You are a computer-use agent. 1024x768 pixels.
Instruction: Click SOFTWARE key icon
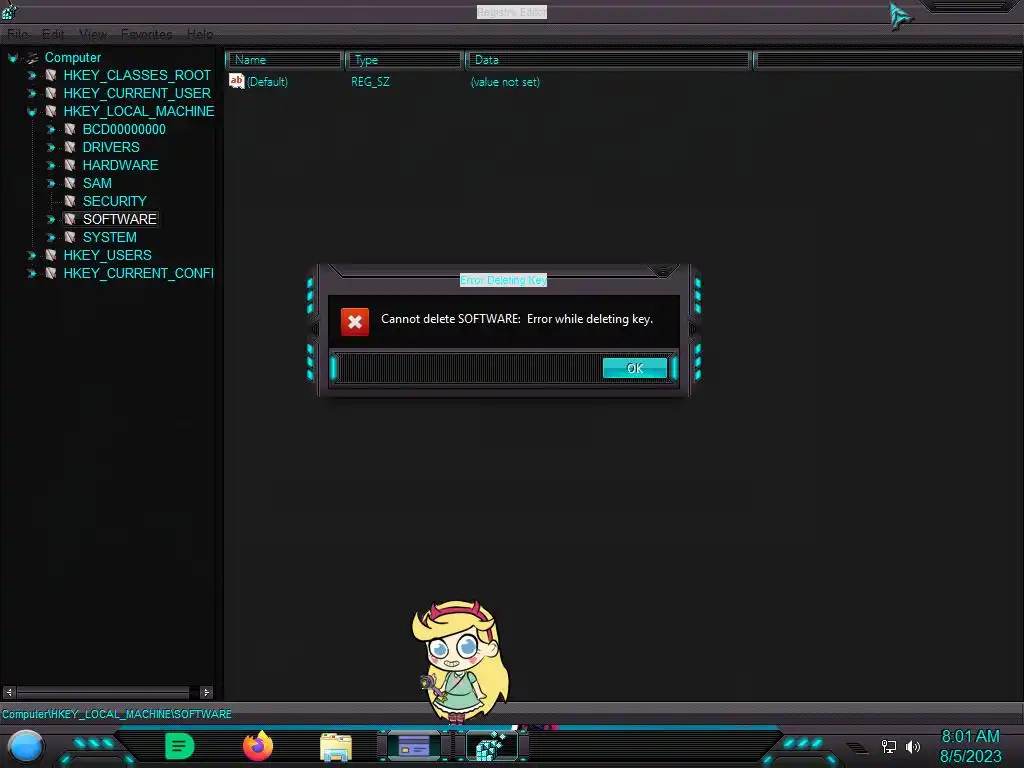[70, 219]
